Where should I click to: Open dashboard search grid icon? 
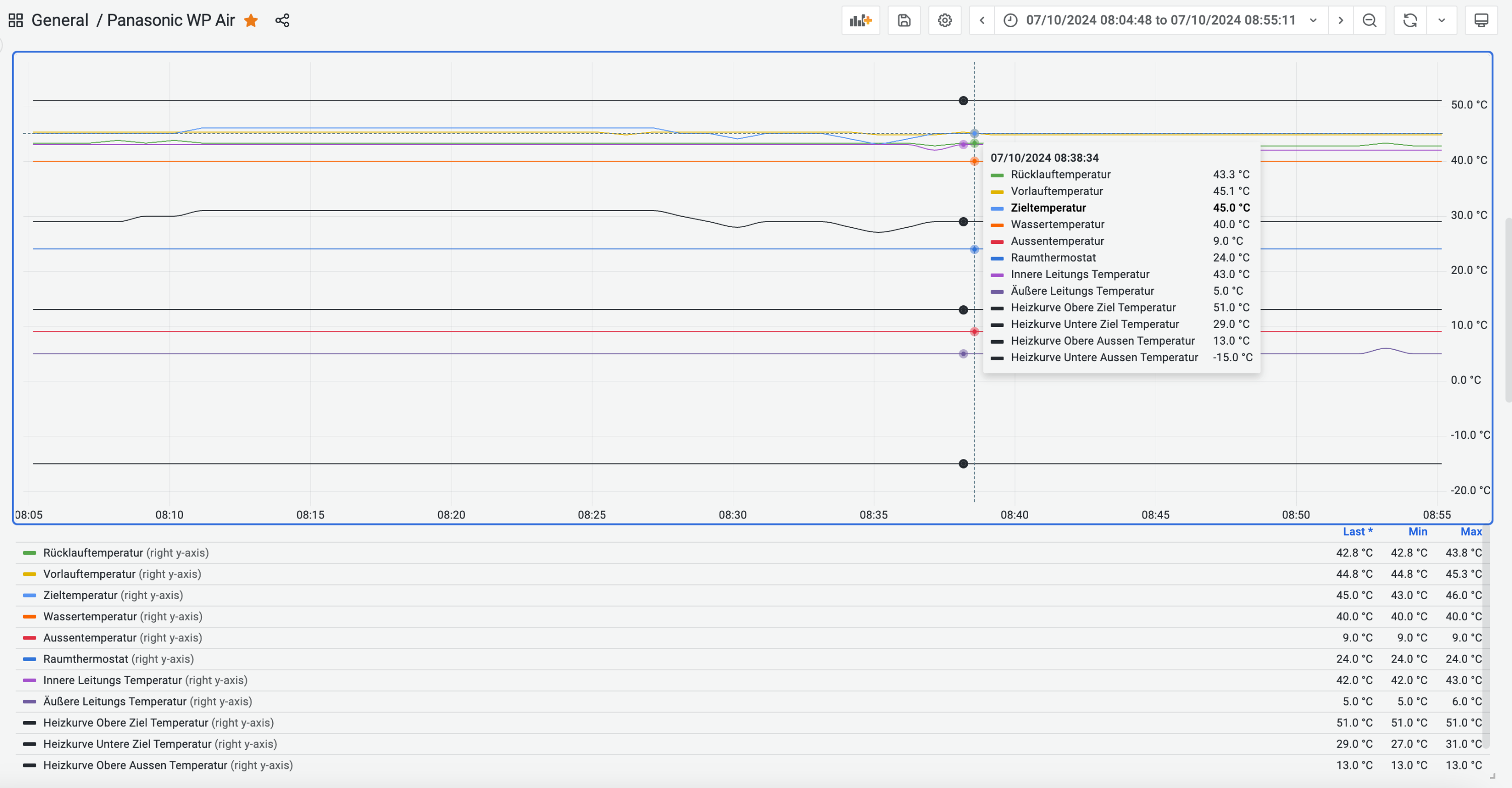[16, 21]
